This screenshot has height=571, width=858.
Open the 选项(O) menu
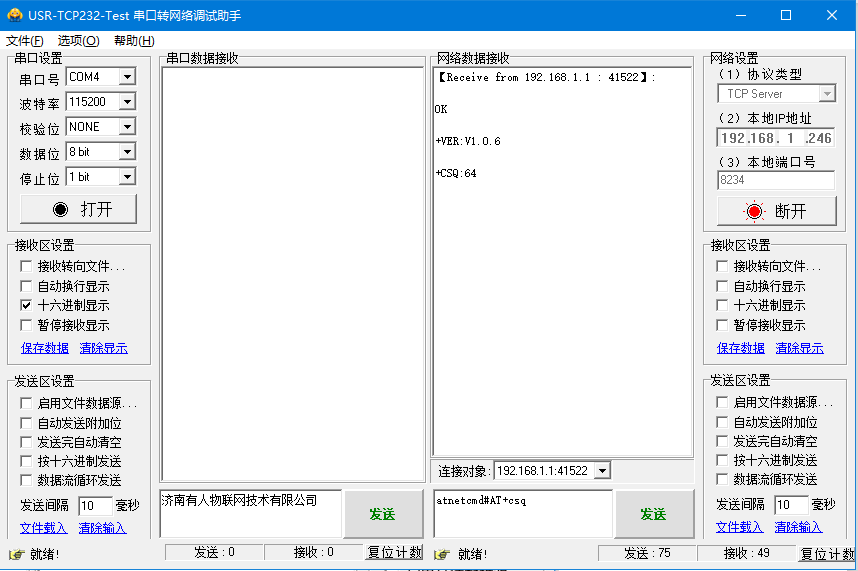pyautogui.click(x=78, y=41)
